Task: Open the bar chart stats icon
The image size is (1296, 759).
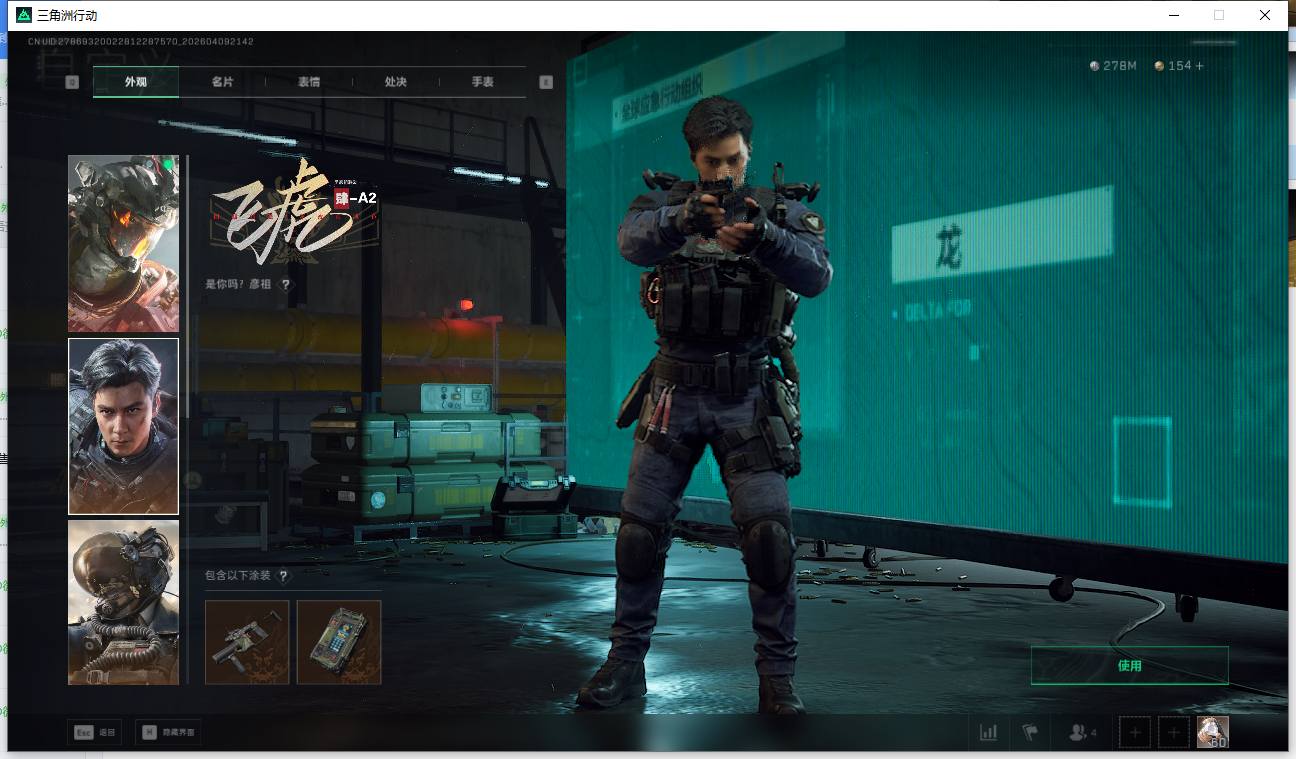Action: tap(988, 732)
